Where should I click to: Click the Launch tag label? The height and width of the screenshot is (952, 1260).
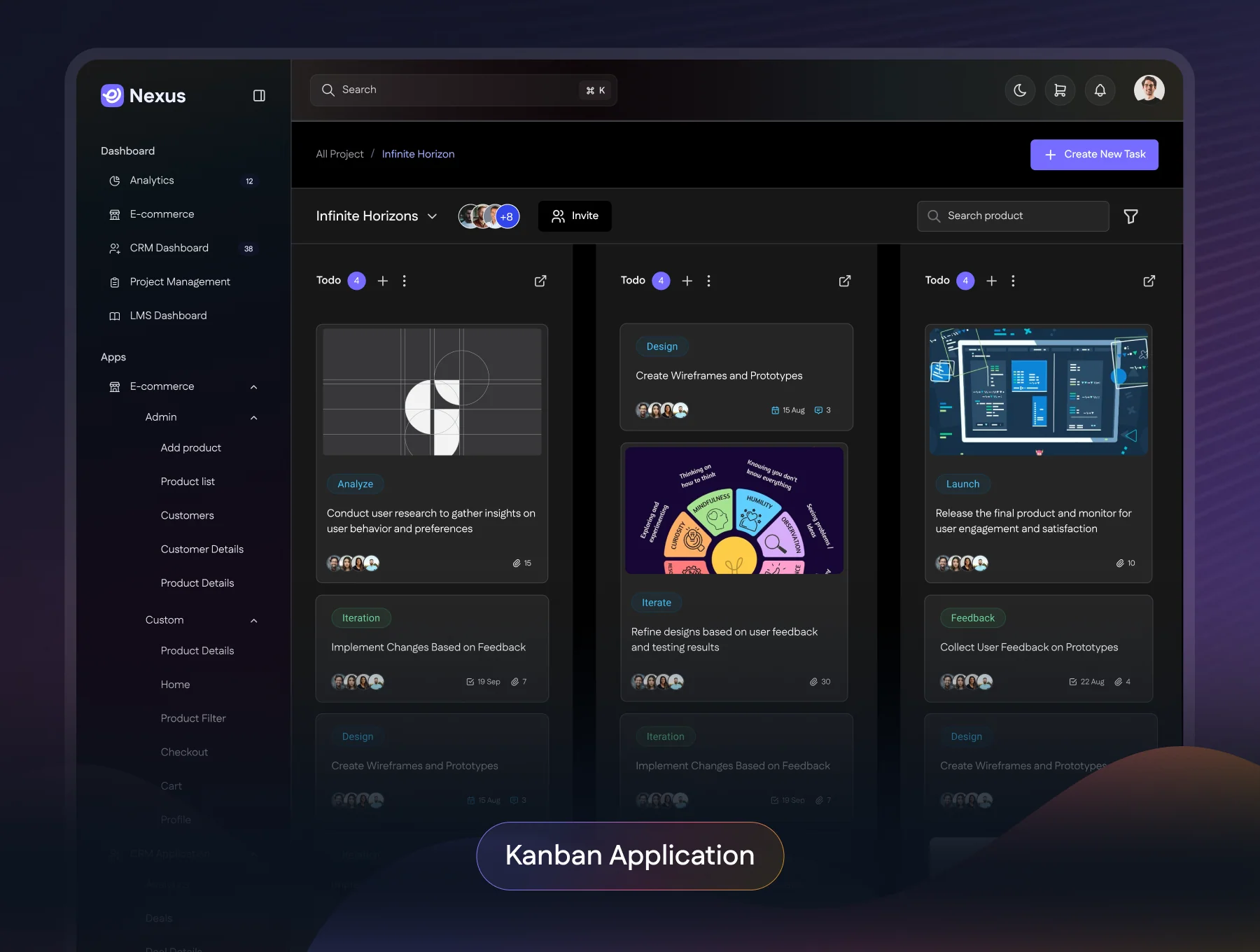(x=962, y=484)
